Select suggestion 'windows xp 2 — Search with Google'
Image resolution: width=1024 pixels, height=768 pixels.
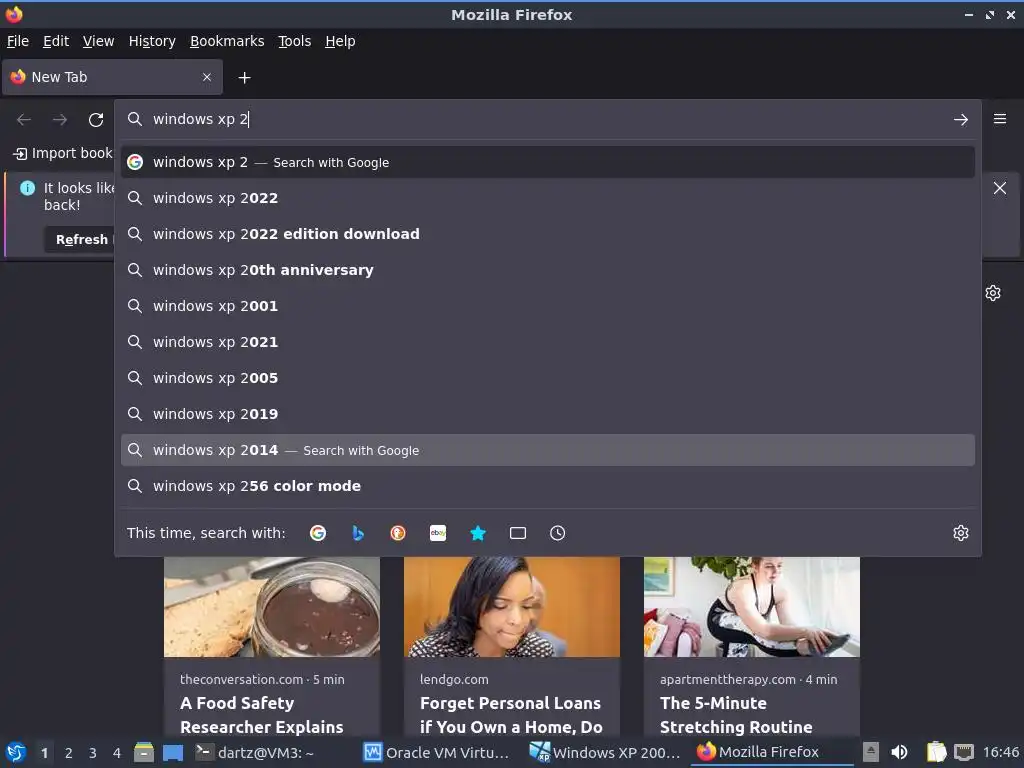tap(547, 162)
